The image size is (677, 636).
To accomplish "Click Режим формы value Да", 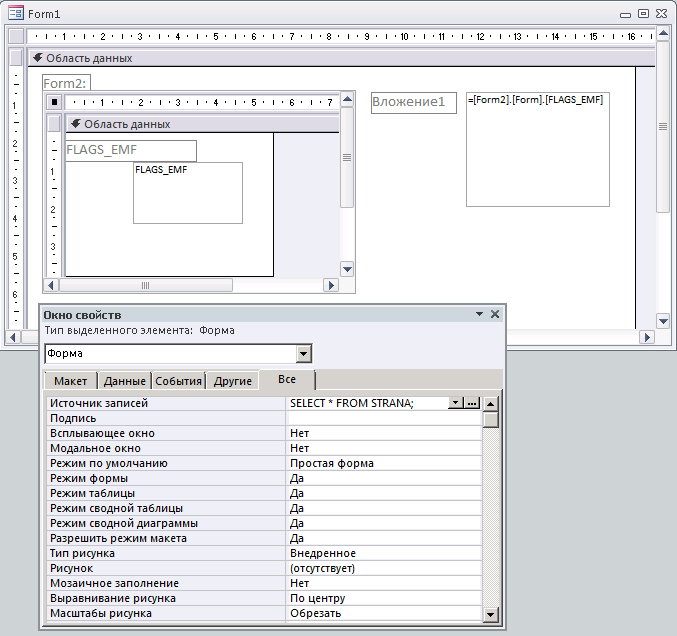I will pos(384,478).
